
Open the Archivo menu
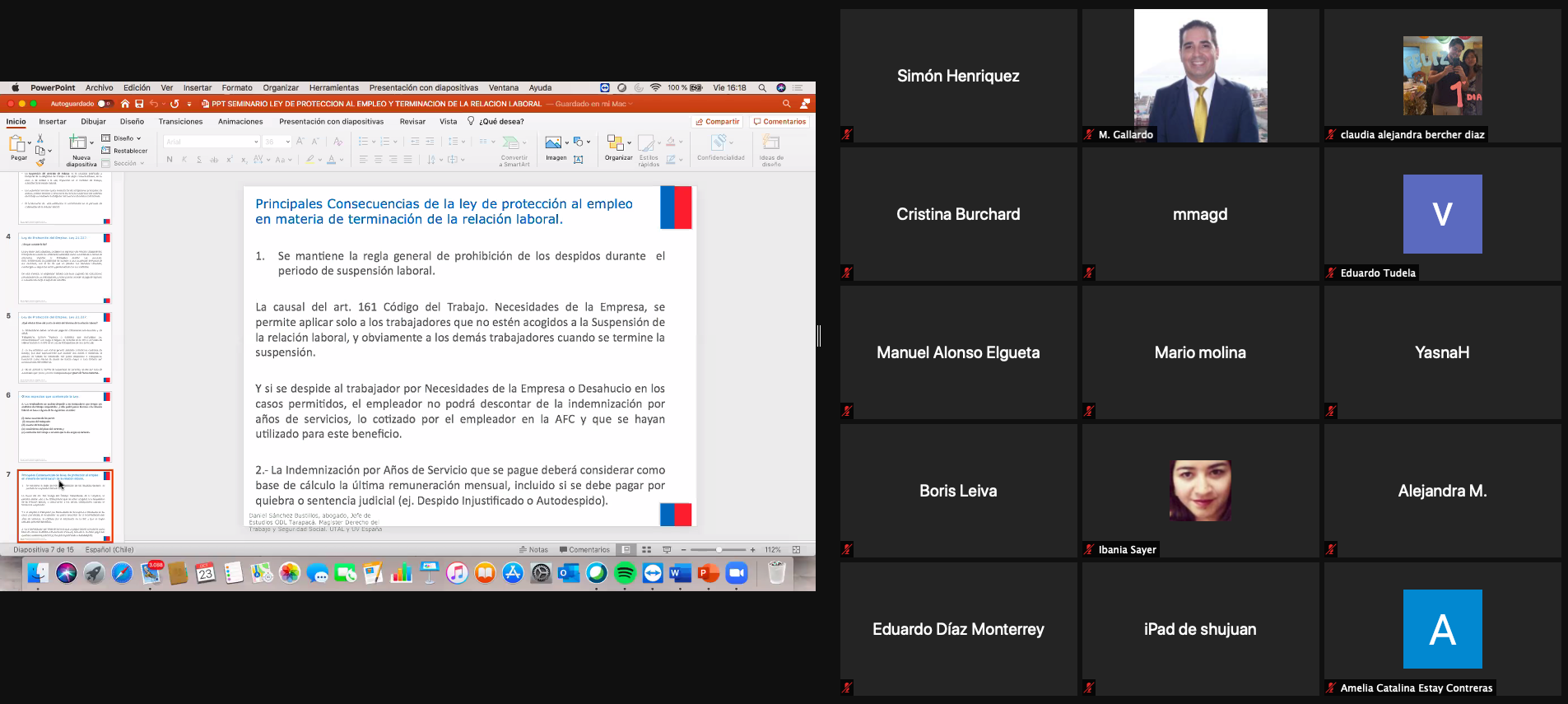[99, 87]
